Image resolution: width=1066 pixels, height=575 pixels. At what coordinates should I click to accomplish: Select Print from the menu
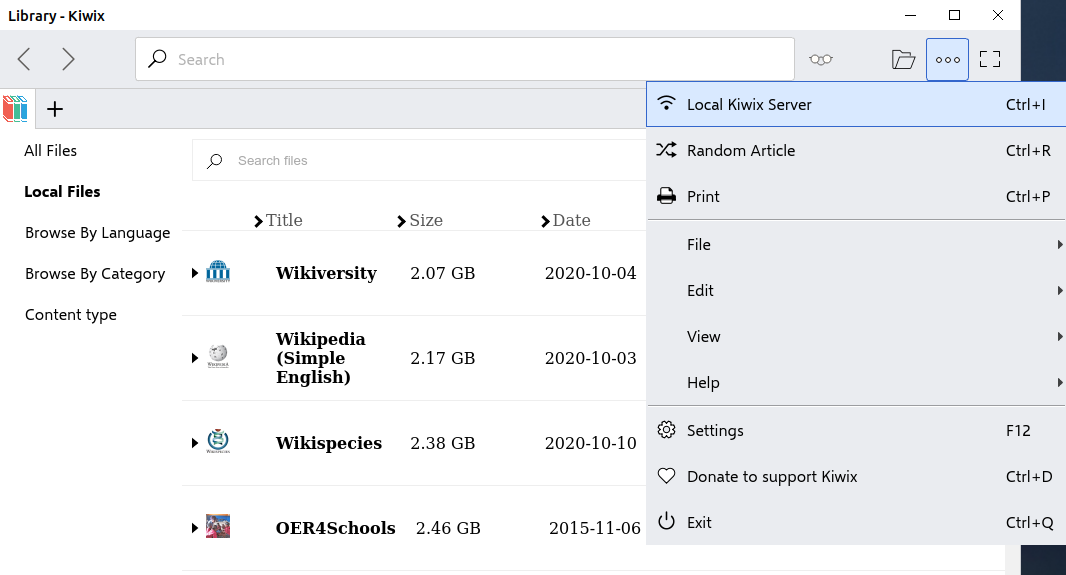[x=856, y=196]
